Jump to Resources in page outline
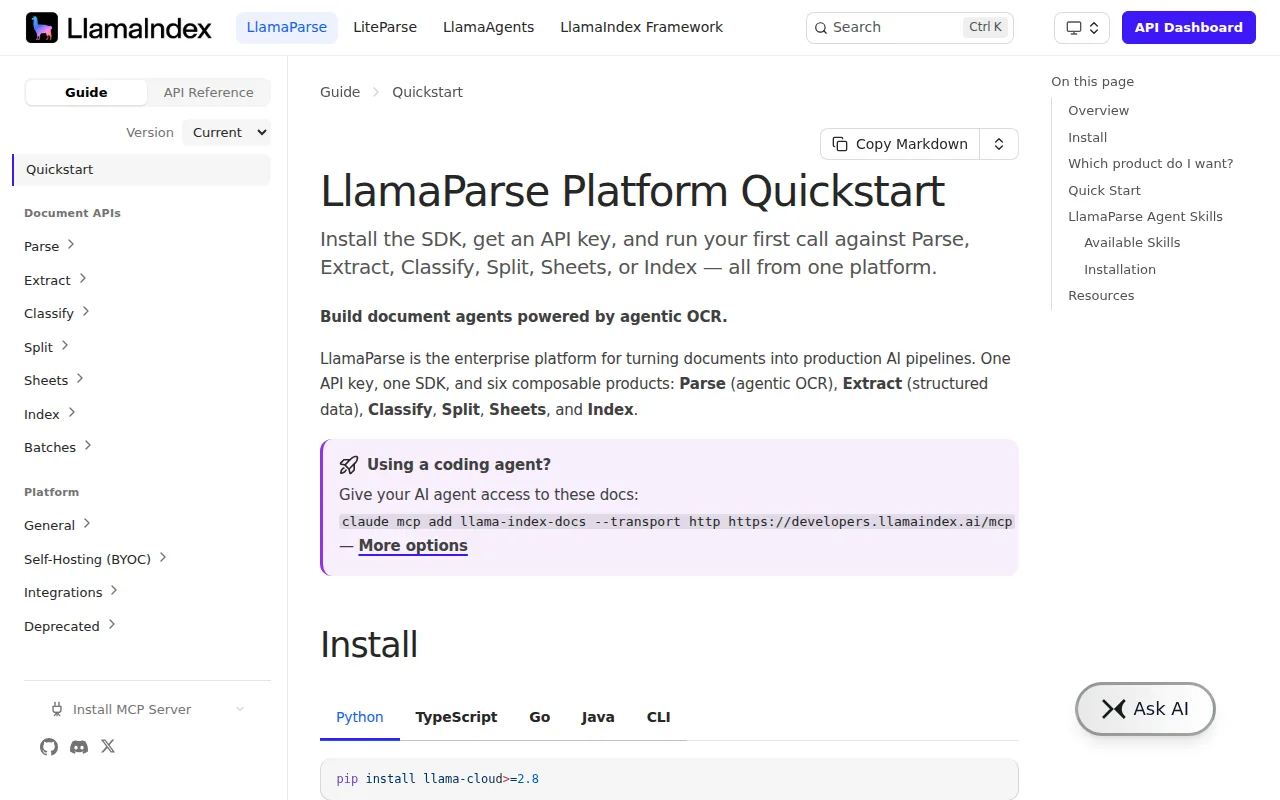The image size is (1280, 800). click(1101, 296)
